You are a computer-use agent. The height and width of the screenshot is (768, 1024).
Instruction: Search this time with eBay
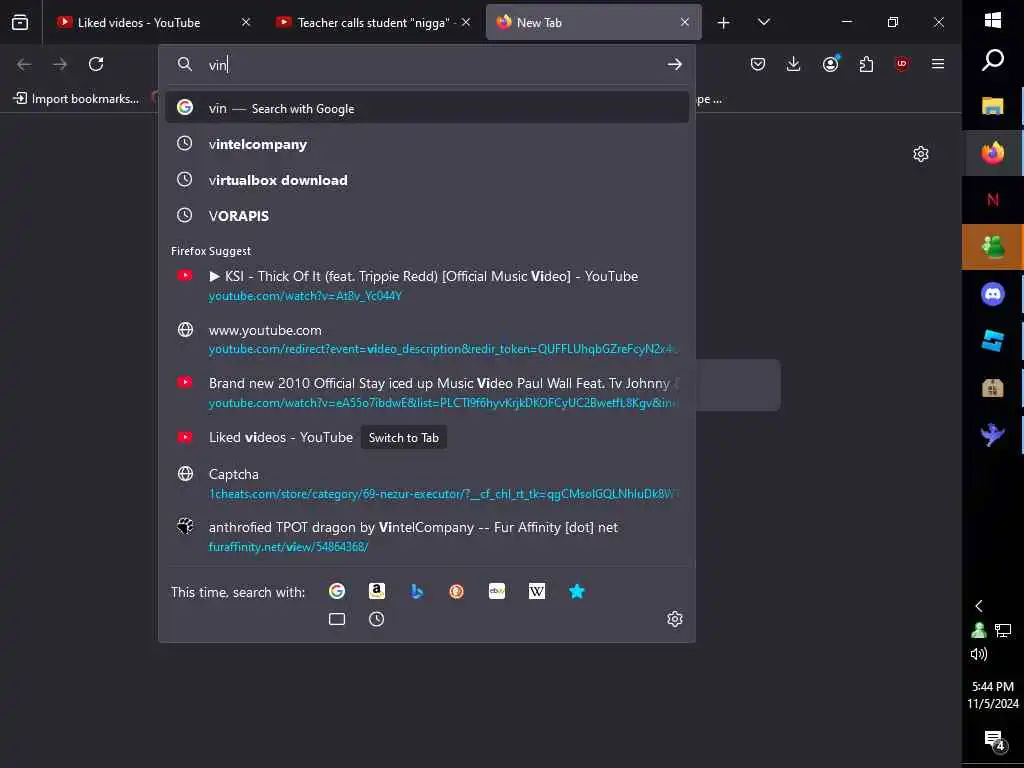[x=497, y=592]
